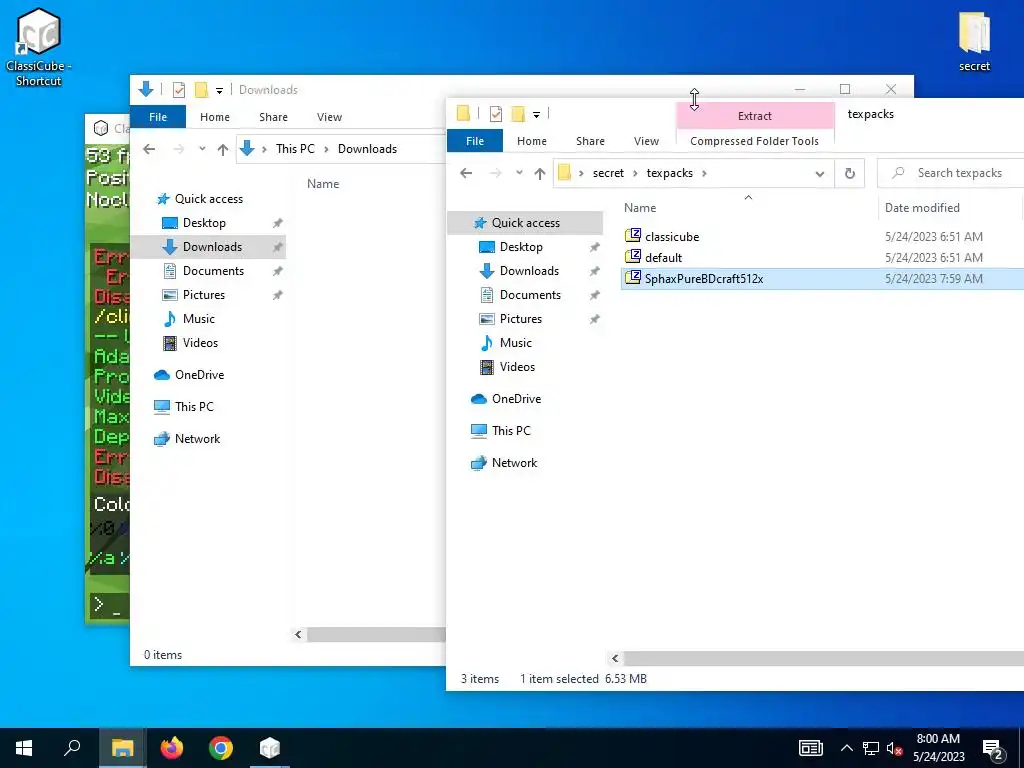Select the classicube zip file

click(662, 236)
